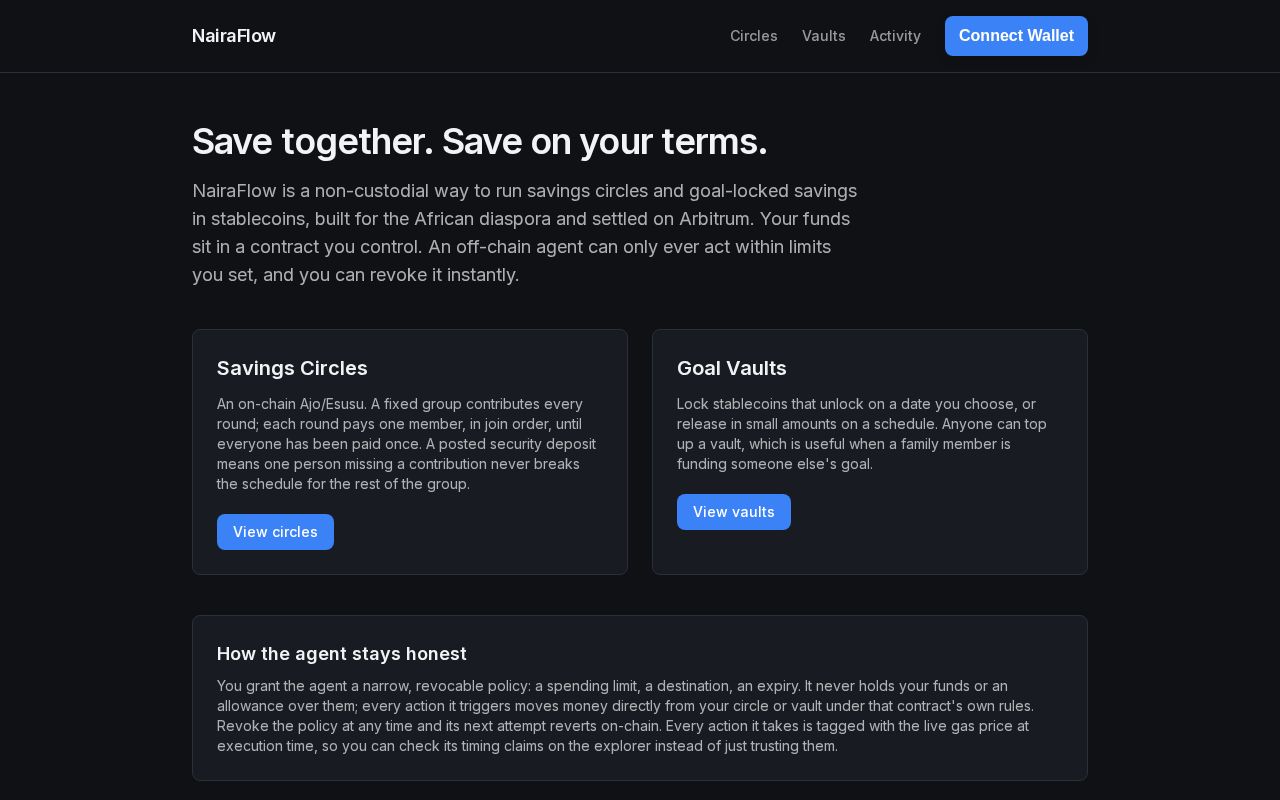
Task: Click the View circles button
Action: [275, 532]
